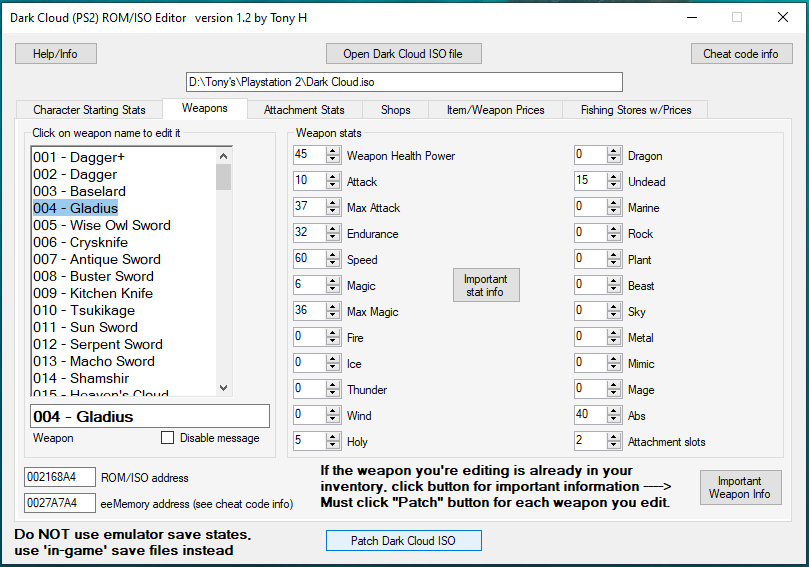Screen dimensions: 809x567
Task: Click the ISO file path field
Action: pos(404,82)
